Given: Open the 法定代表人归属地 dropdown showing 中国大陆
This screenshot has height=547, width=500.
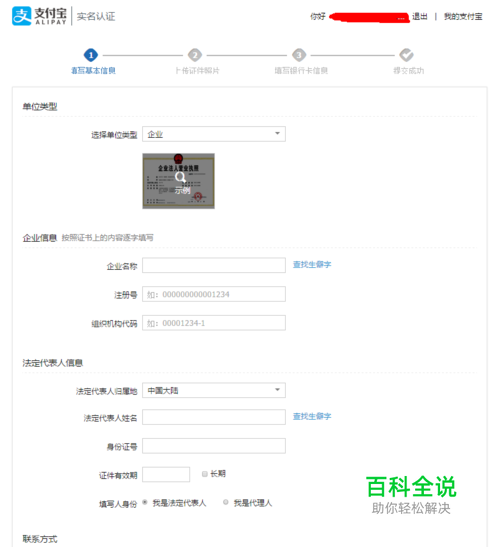Looking at the screenshot, I should click(214, 390).
